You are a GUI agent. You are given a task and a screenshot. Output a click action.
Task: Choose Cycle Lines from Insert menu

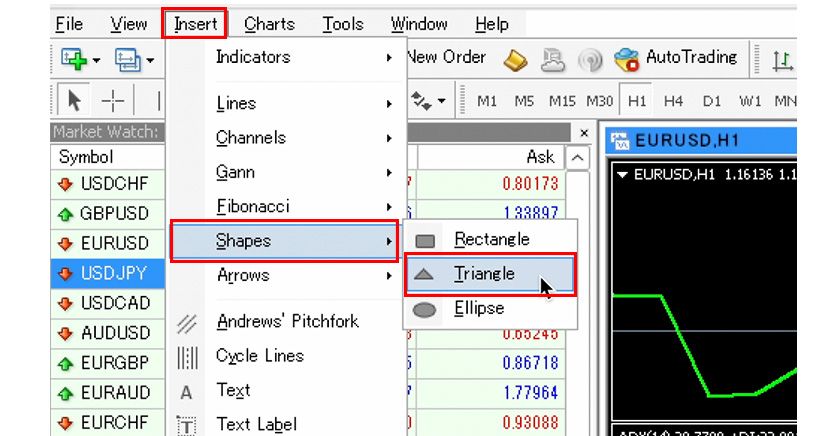point(287,356)
